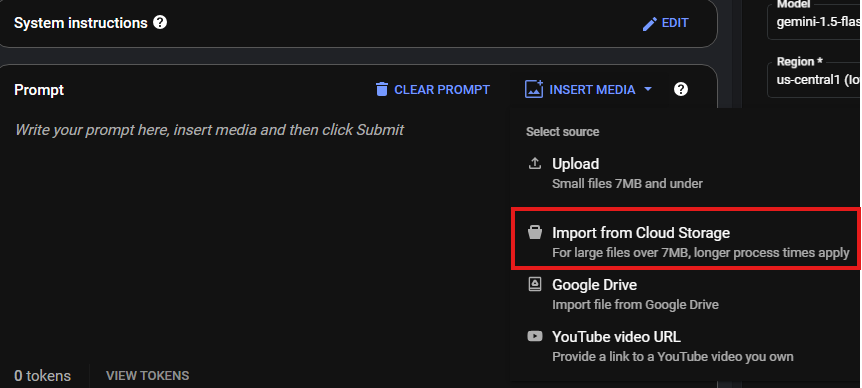Select Import from Cloud Storage option
The image size is (862, 388).
coord(686,239)
